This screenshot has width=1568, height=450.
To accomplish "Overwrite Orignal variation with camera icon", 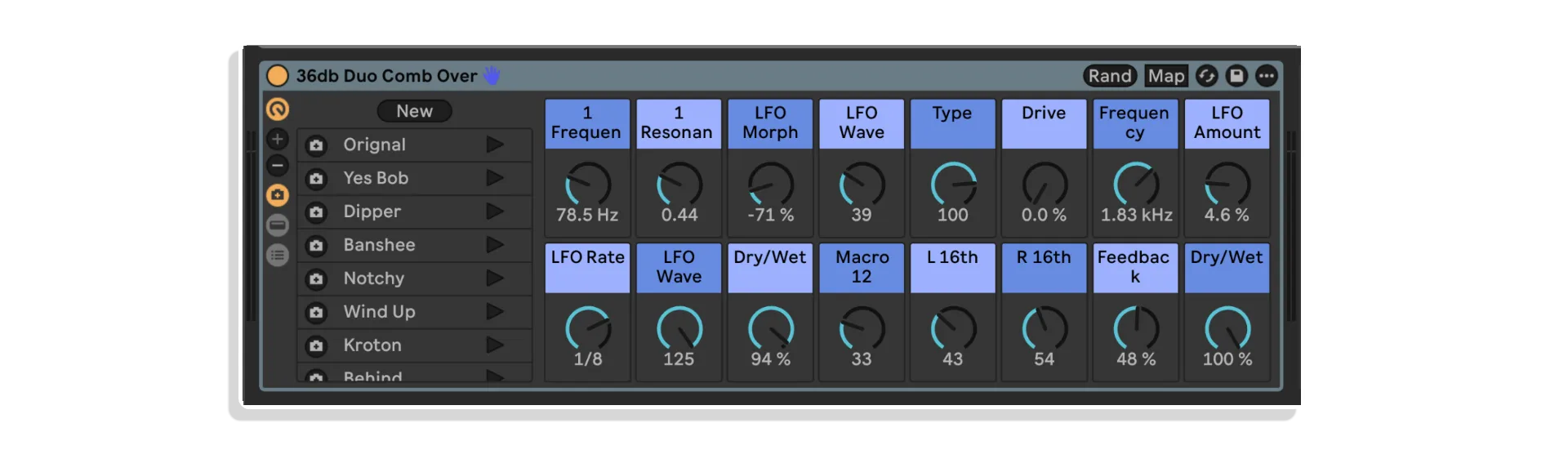I will tap(316, 145).
